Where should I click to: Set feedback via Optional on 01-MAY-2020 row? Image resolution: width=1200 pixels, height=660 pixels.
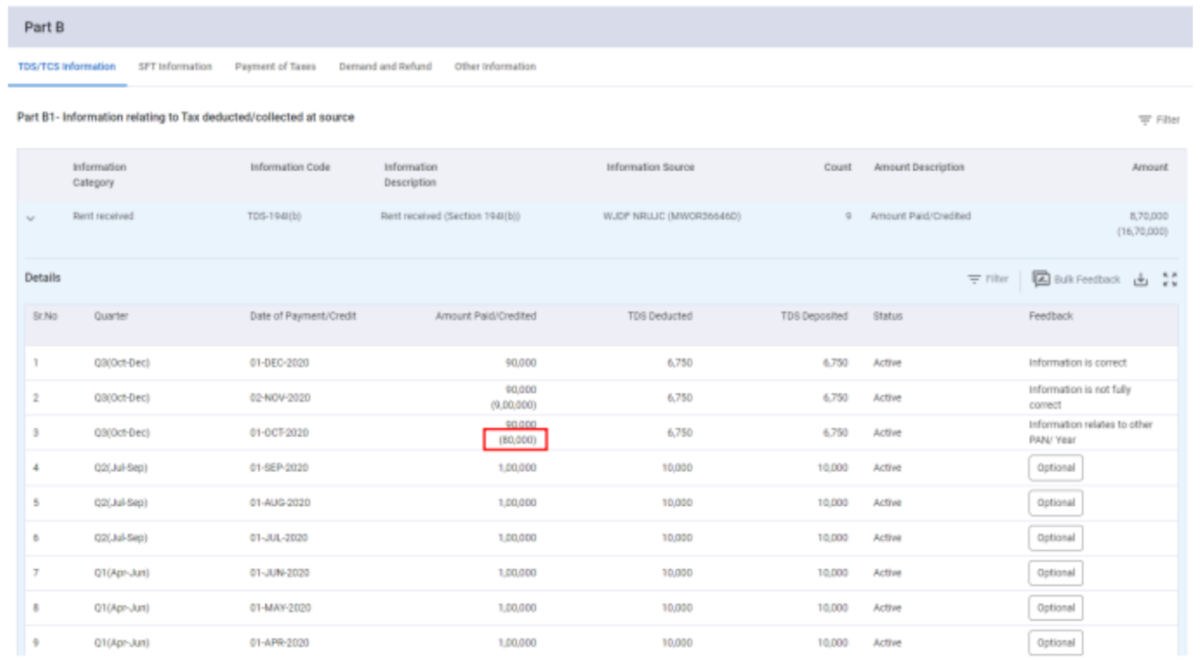point(1055,608)
